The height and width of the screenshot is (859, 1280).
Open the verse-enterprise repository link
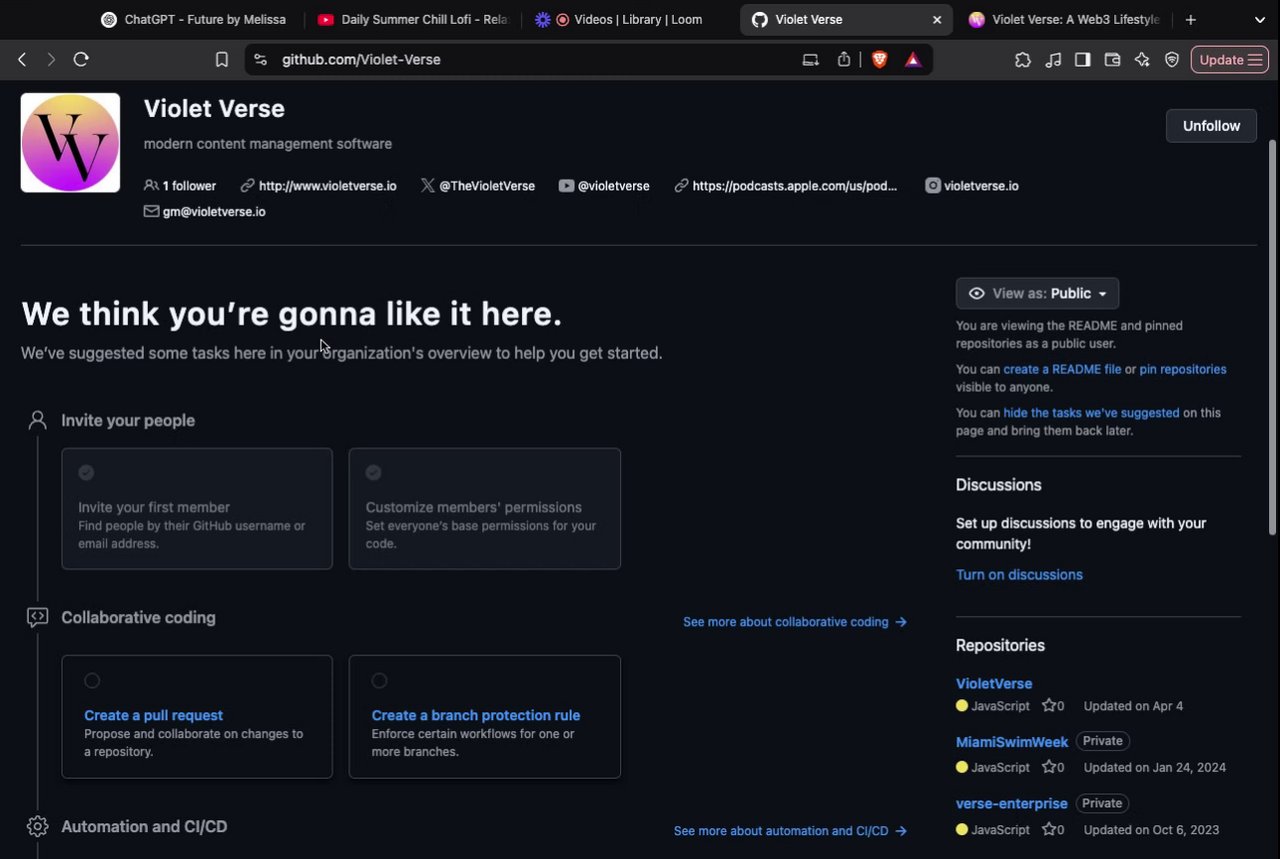coord(1012,804)
